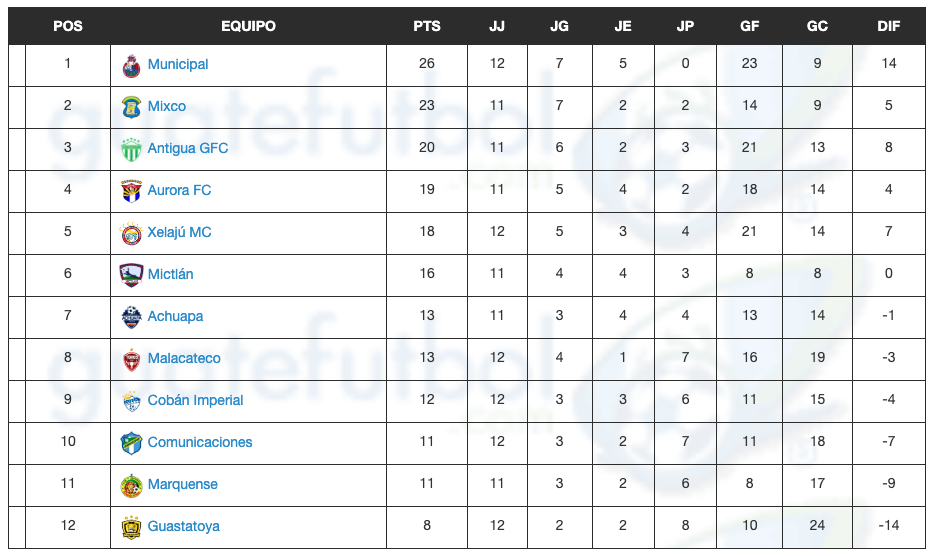The height and width of the screenshot is (558, 932).
Task: Click the Malacateco red crest icon
Action: pos(131,359)
